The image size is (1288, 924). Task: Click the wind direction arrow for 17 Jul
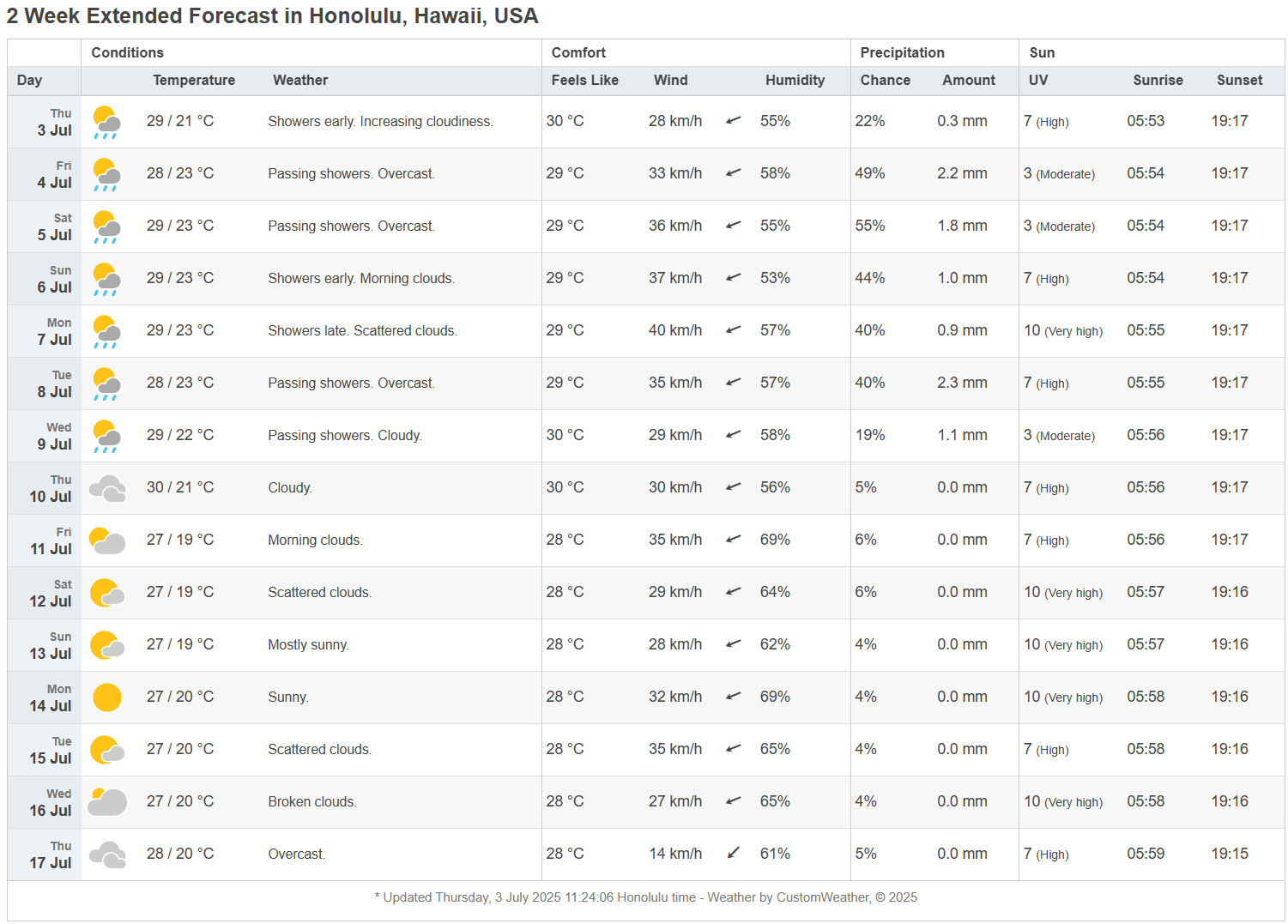pyautogui.click(x=734, y=854)
